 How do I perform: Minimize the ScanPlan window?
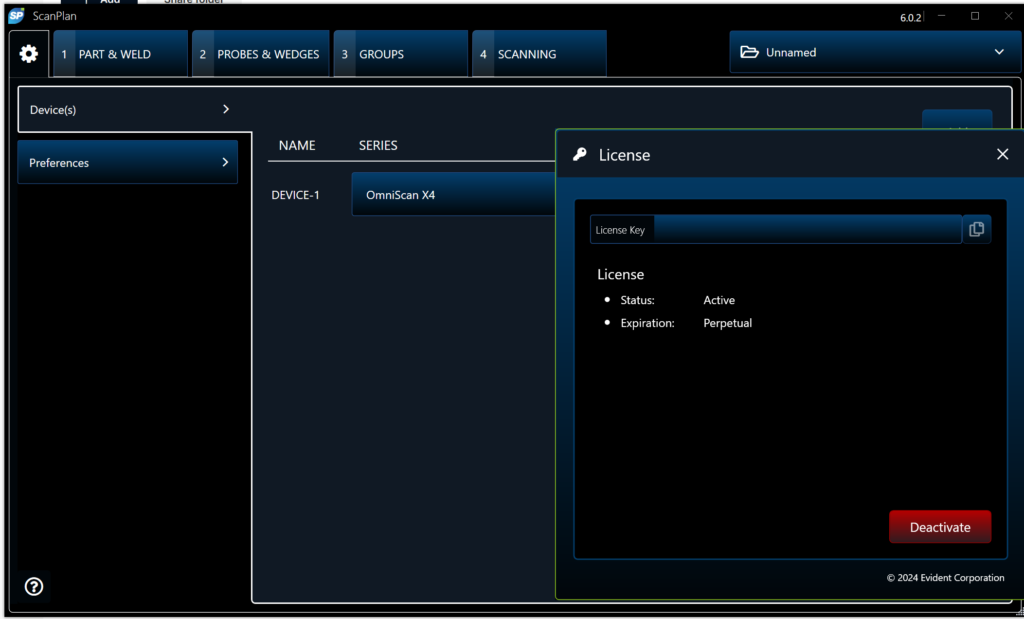click(x=943, y=16)
